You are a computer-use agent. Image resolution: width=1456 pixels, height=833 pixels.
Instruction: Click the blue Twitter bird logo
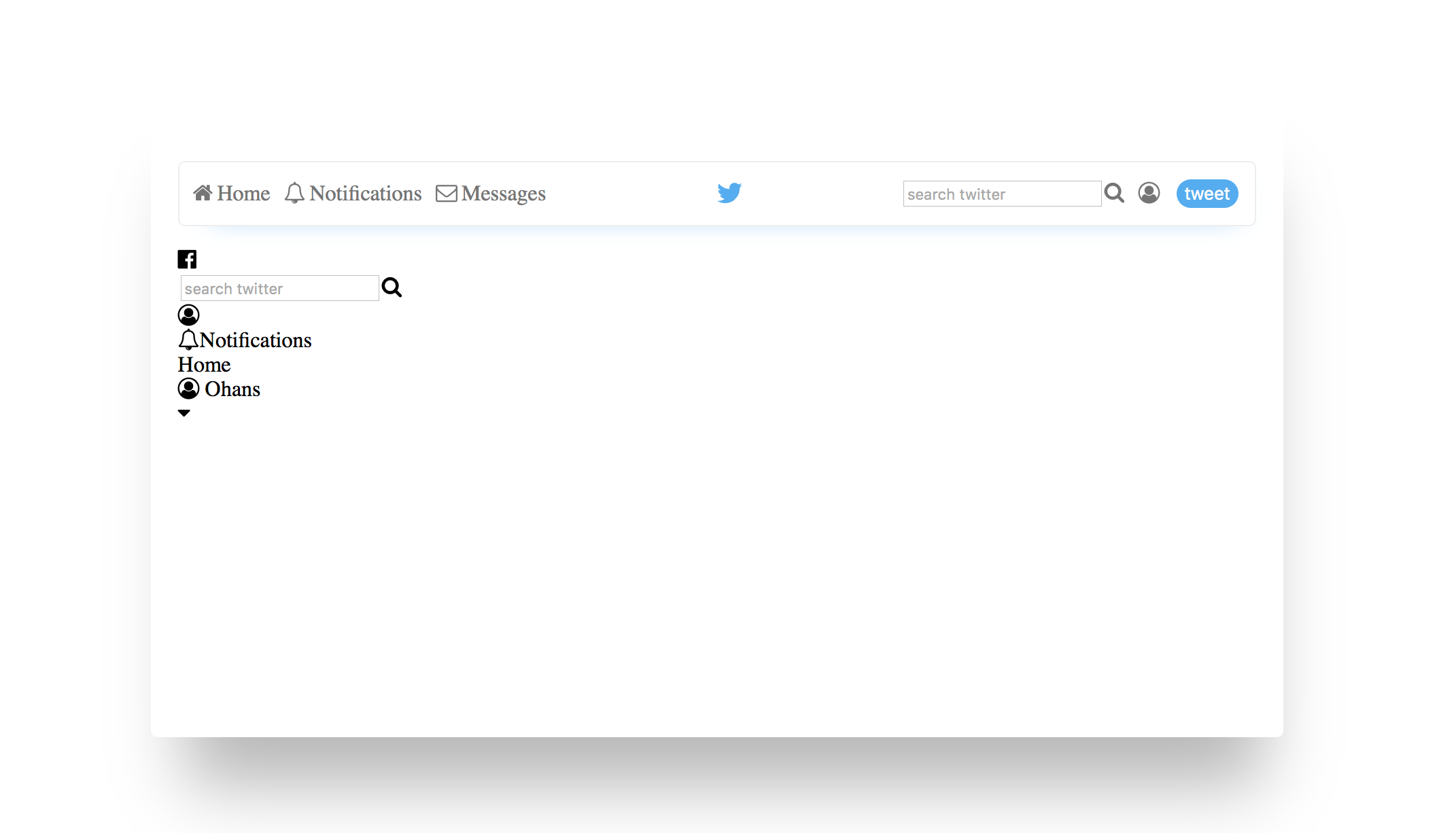[729, 193]
